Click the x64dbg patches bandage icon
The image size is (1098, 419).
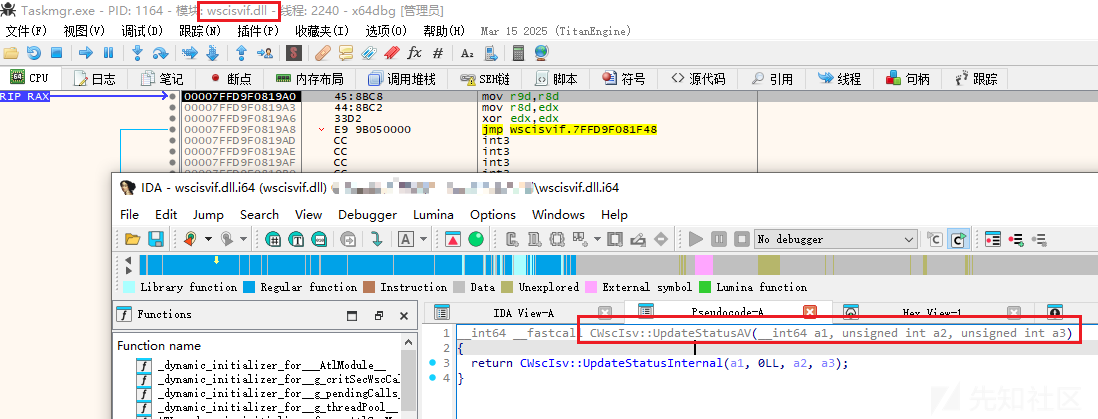pyautogui.click(x=323, y=53)
